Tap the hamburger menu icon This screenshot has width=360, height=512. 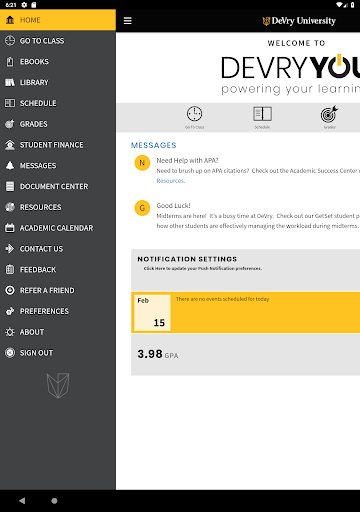[x=128, y=21]
